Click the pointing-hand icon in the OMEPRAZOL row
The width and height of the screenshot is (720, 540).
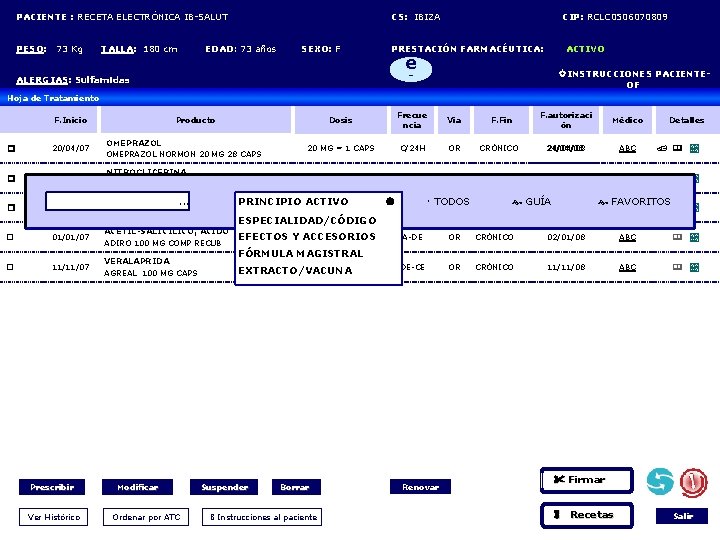coord(662,148)
